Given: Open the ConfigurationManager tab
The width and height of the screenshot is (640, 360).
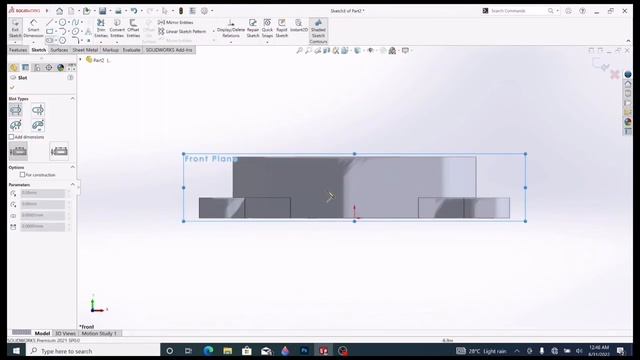Looking at the screenshot, I should click(37, 67).
